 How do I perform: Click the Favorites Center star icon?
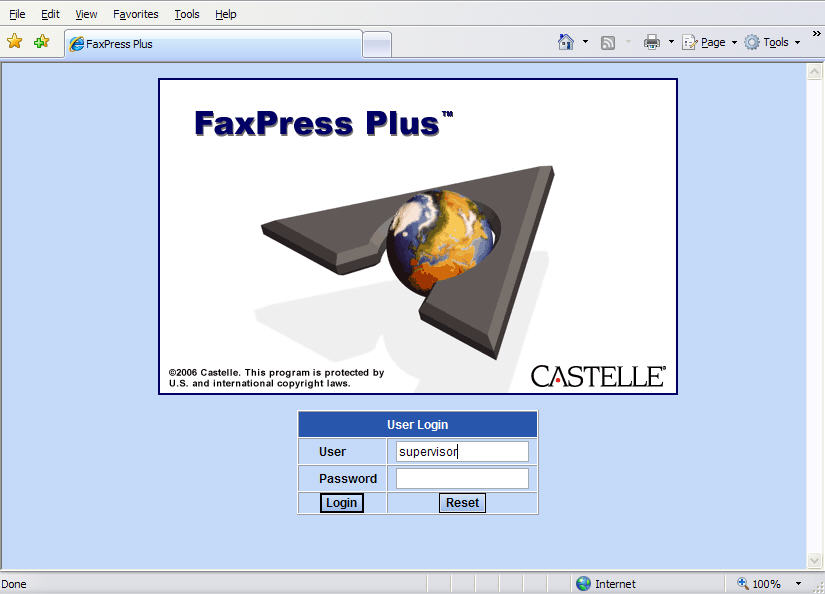click(x=14, y=42)
